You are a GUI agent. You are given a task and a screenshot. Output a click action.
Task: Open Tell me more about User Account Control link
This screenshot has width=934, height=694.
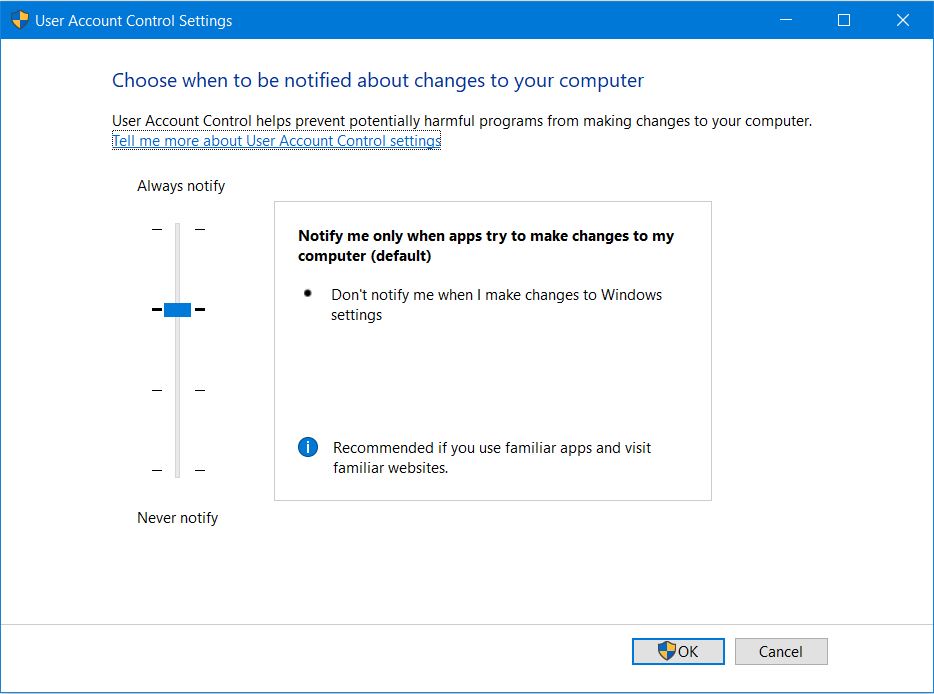click(x=276, y=141)
